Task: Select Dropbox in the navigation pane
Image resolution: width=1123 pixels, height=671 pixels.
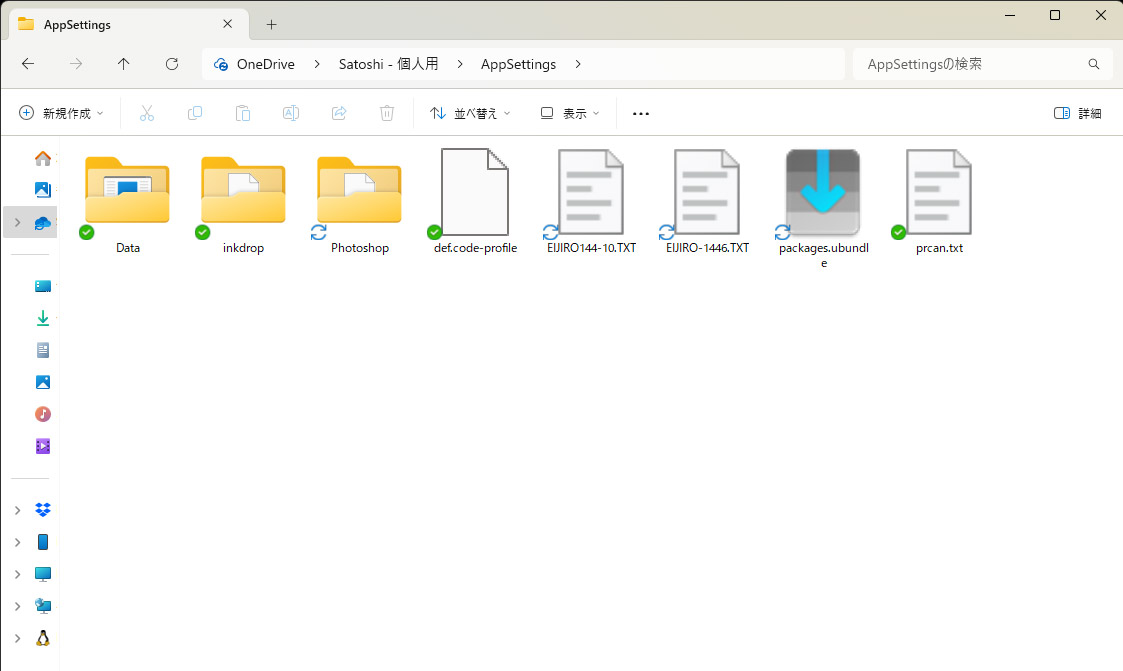Action: click(43, 510)
